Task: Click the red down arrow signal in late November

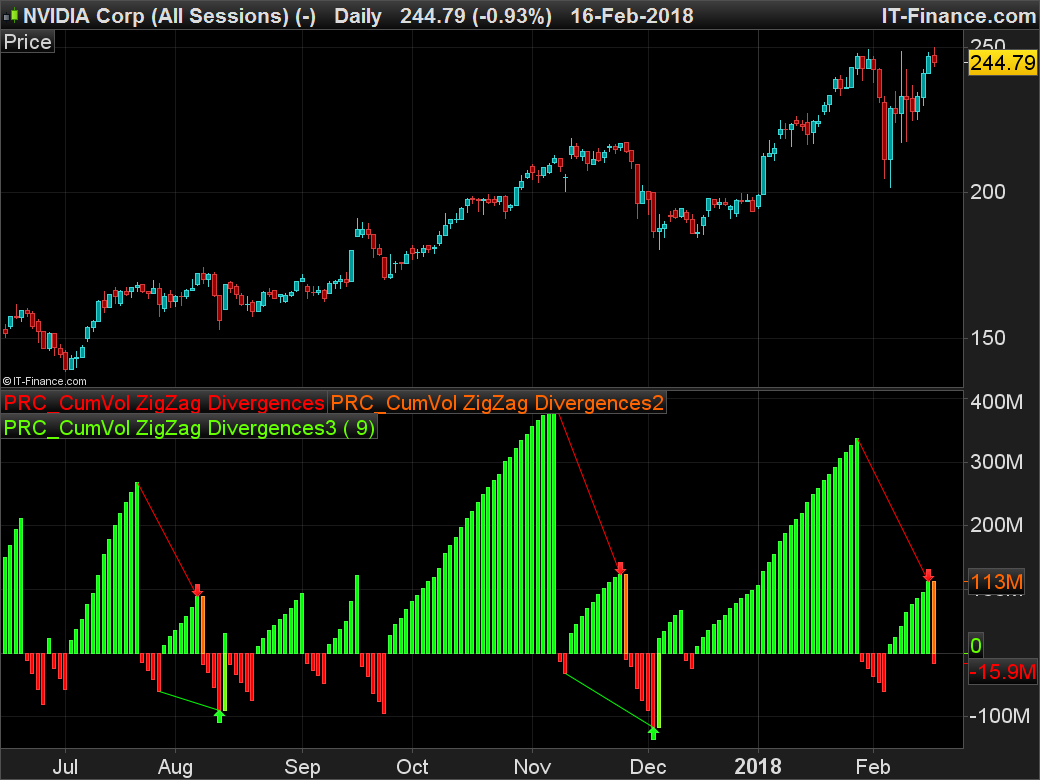Action: (620, 568)
